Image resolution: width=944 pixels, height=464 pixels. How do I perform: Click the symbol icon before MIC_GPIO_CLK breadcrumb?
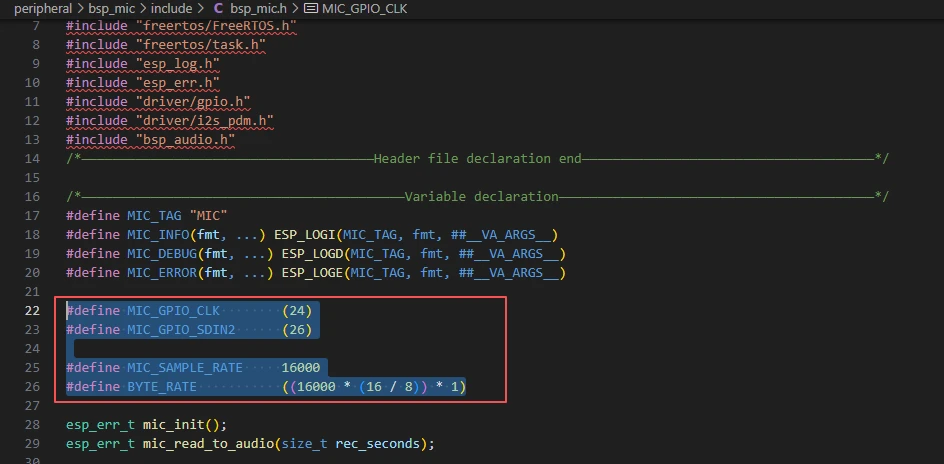[310, 8]
